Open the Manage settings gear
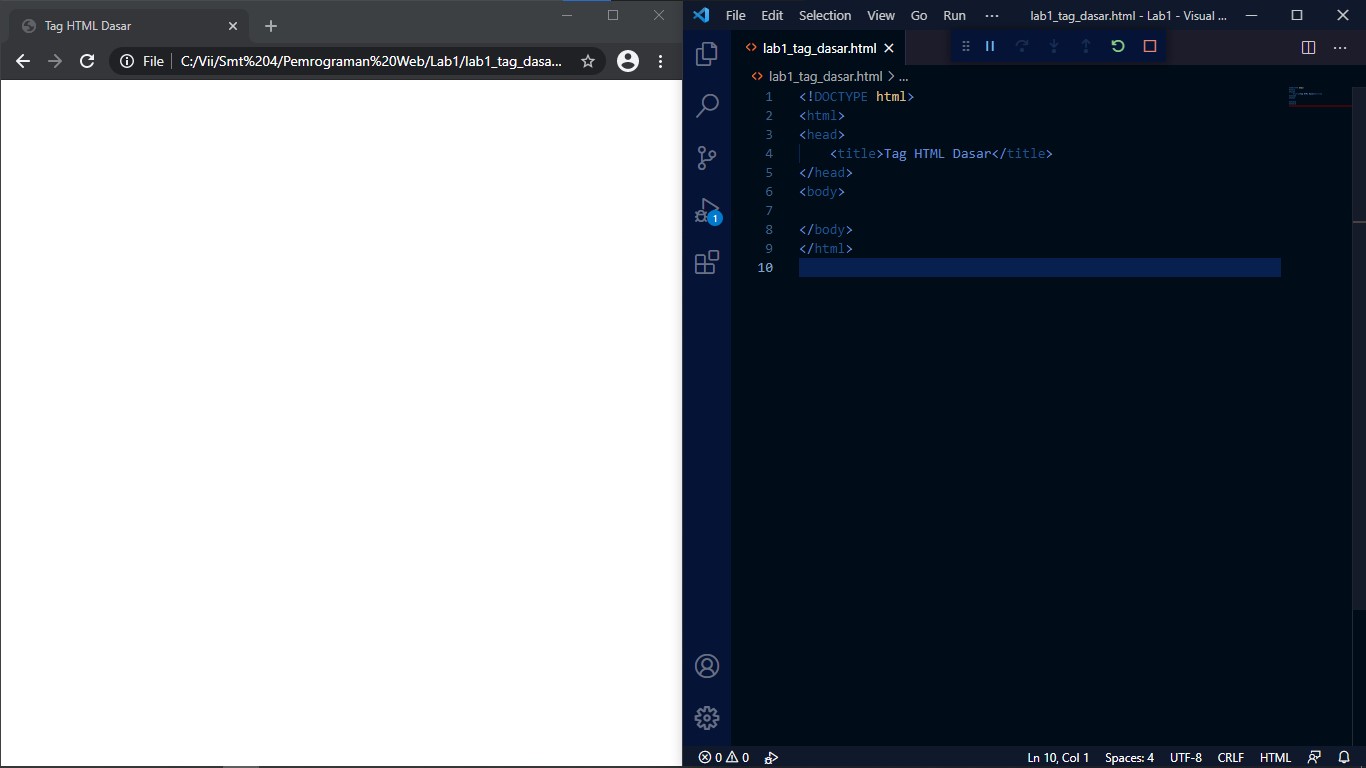 [x=707, y=717]
